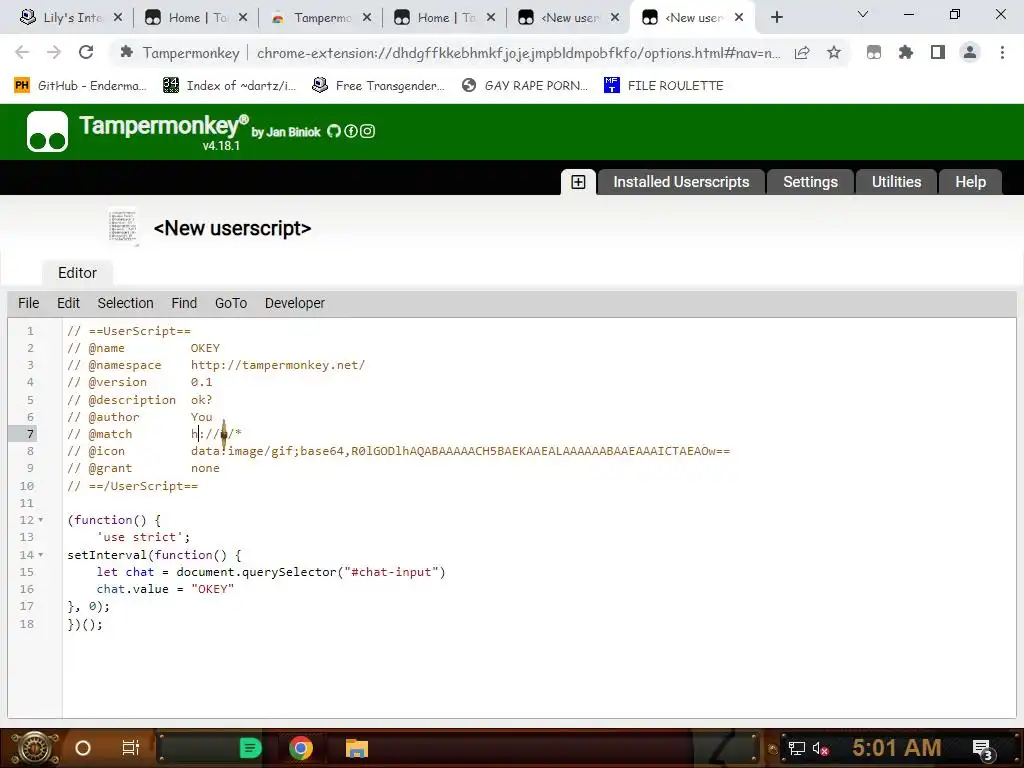This screenshot has height=768, width=1024.
Task: Open Tampermonkey GitHub icon link
Action: [x=334, y=131]
